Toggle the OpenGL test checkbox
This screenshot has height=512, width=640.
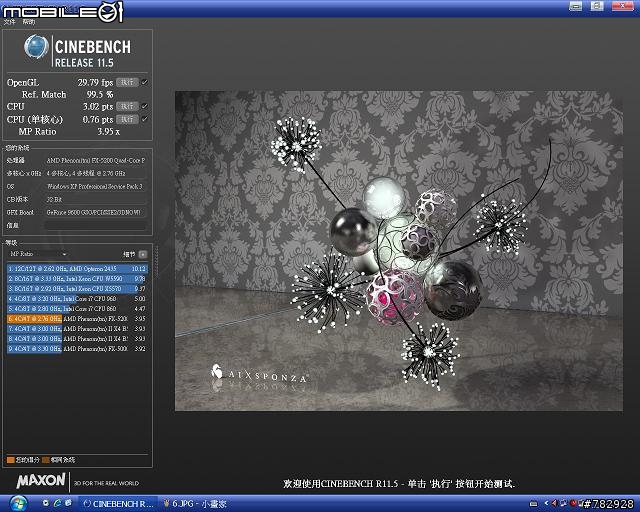144,82
